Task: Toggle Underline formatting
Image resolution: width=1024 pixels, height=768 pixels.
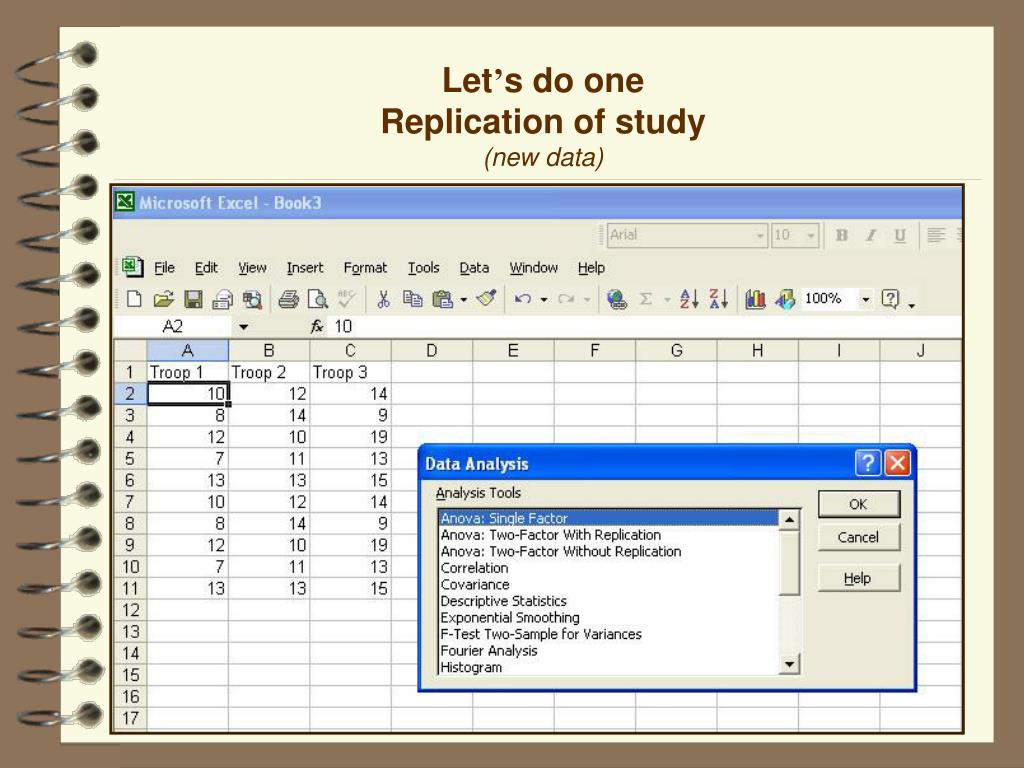Action: 900,235
